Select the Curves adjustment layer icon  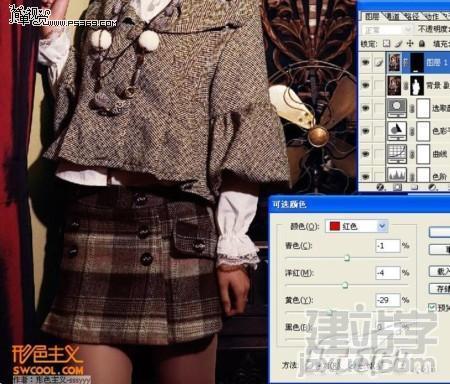tap(397, 154)
